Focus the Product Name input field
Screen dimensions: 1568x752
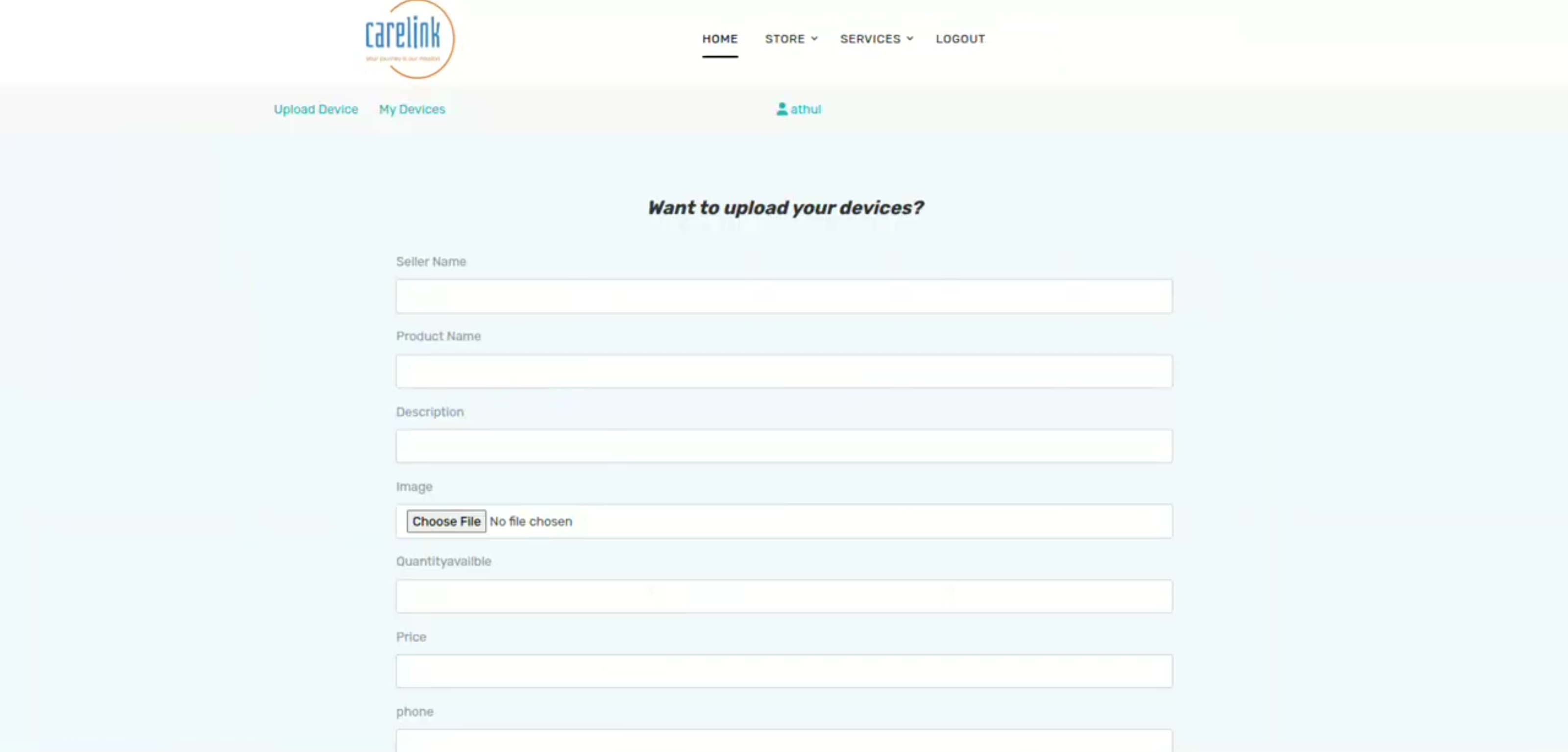click(784, 372)
